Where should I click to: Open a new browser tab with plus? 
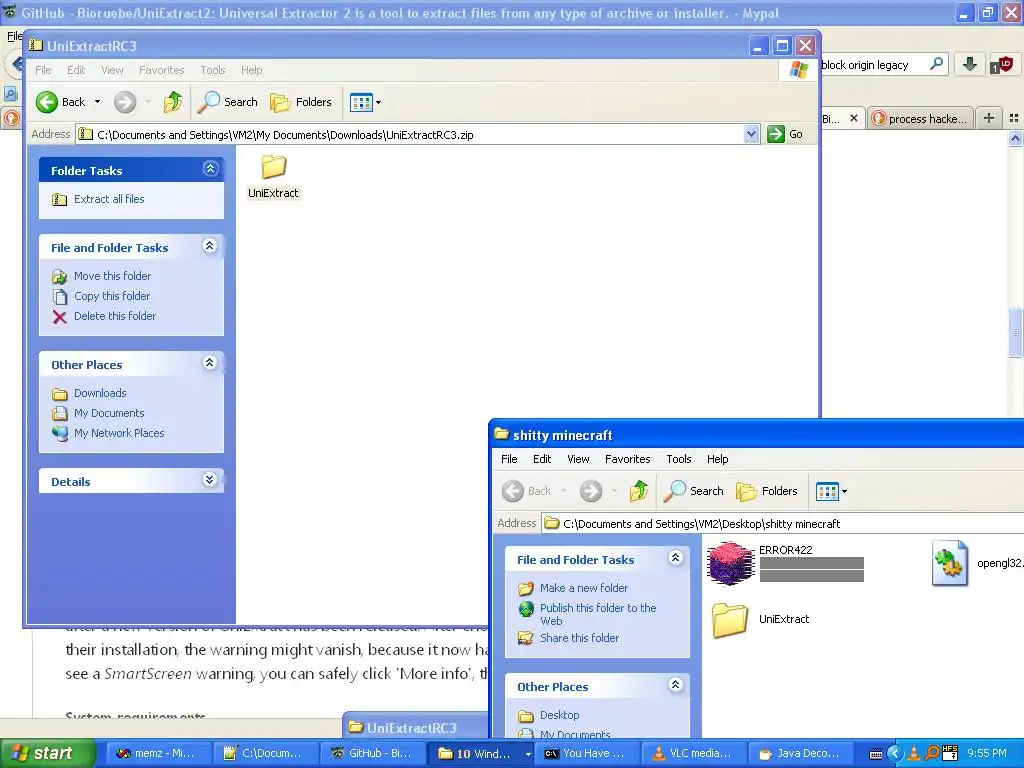point(989,118)
